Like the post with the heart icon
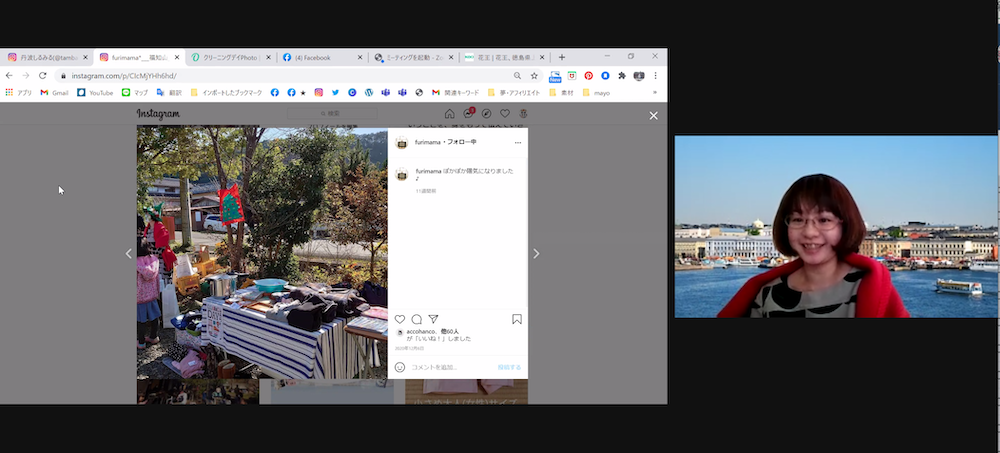 400,319
